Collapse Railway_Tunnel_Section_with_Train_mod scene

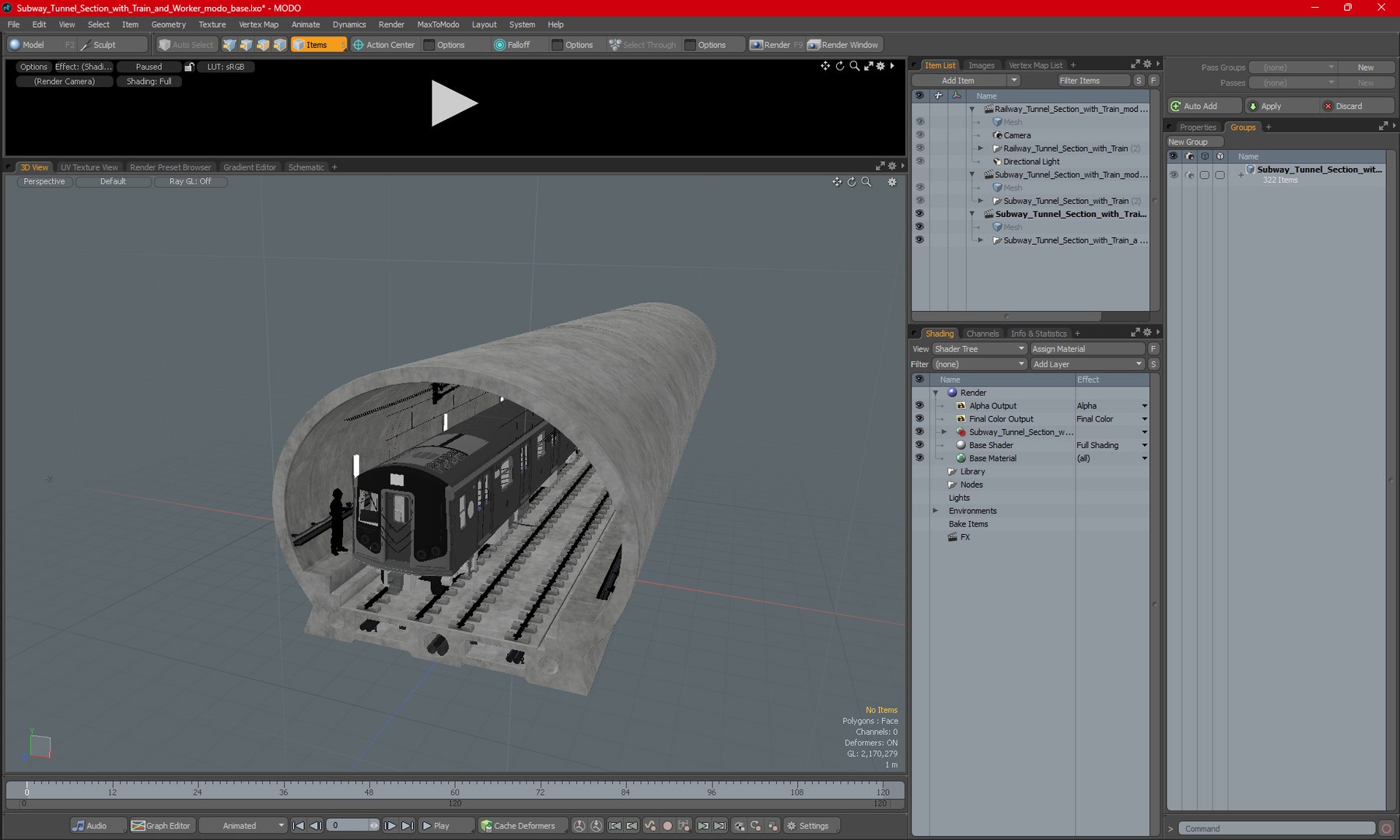972,110
